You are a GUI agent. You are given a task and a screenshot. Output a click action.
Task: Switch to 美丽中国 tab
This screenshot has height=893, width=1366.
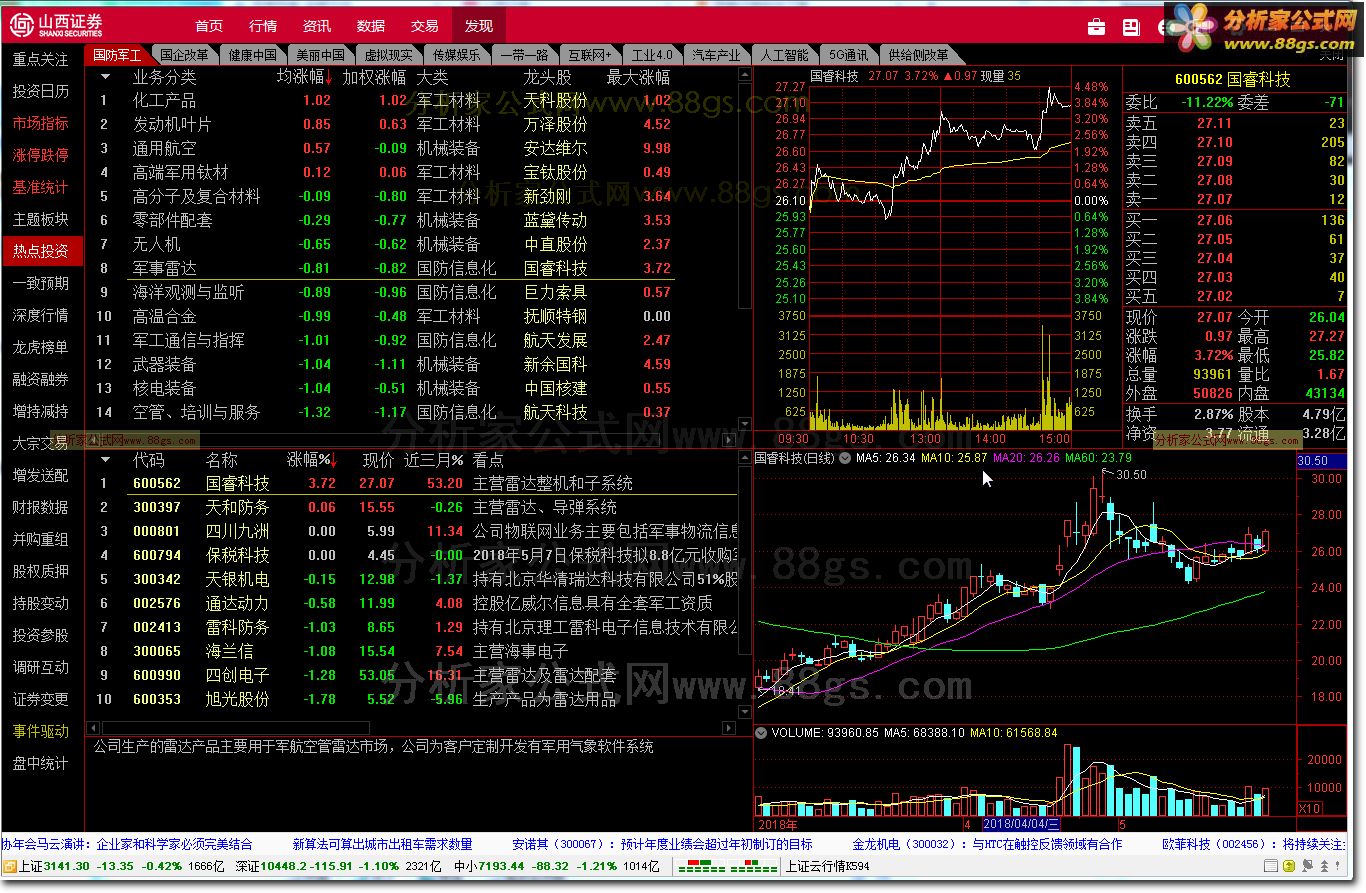(320, 55)
